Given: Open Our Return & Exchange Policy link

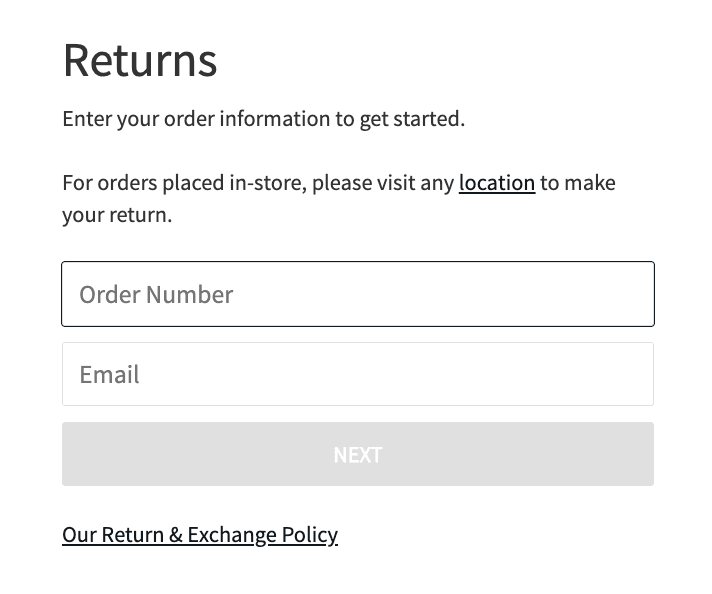Looking at the screenshot, I should coord(200,535).
